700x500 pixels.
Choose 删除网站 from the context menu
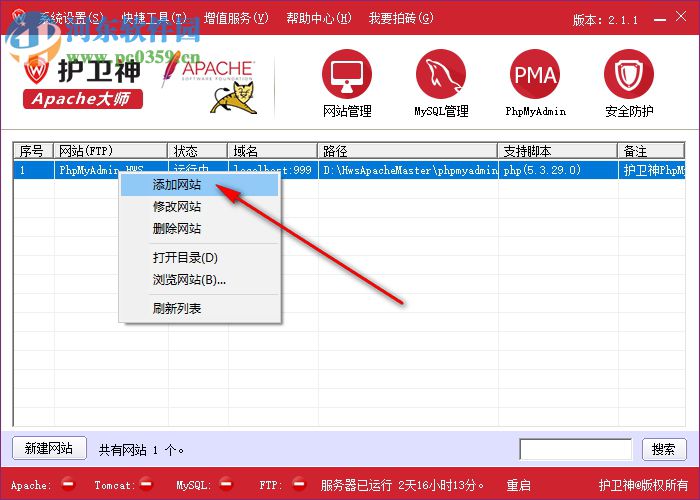(x=200, y=229)
